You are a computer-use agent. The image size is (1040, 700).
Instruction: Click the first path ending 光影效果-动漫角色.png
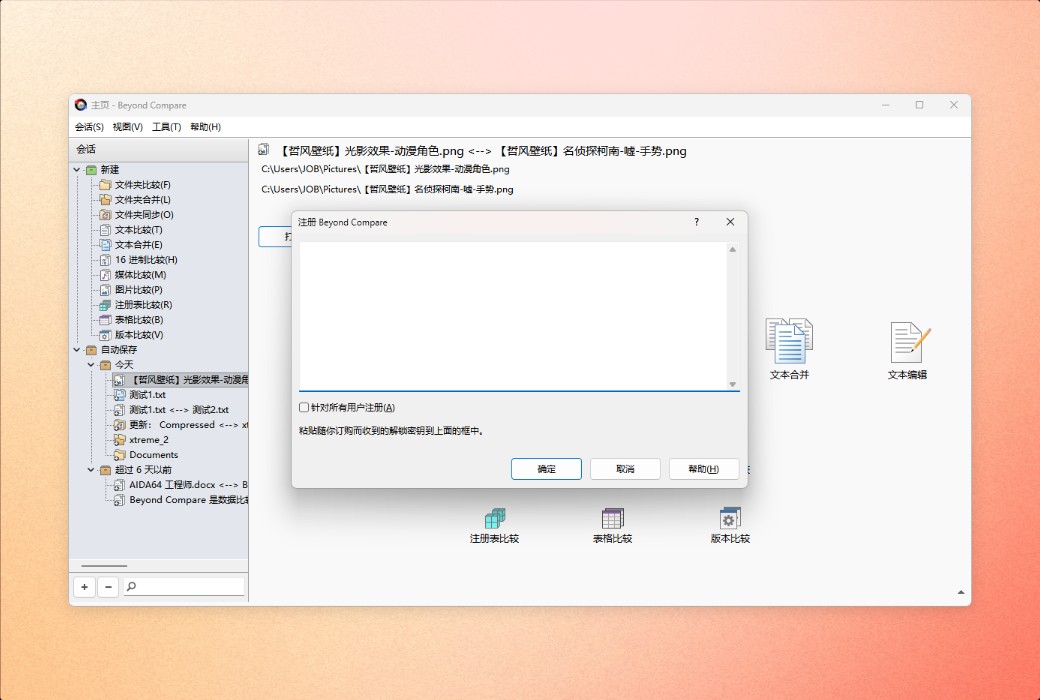pos(385,169)
